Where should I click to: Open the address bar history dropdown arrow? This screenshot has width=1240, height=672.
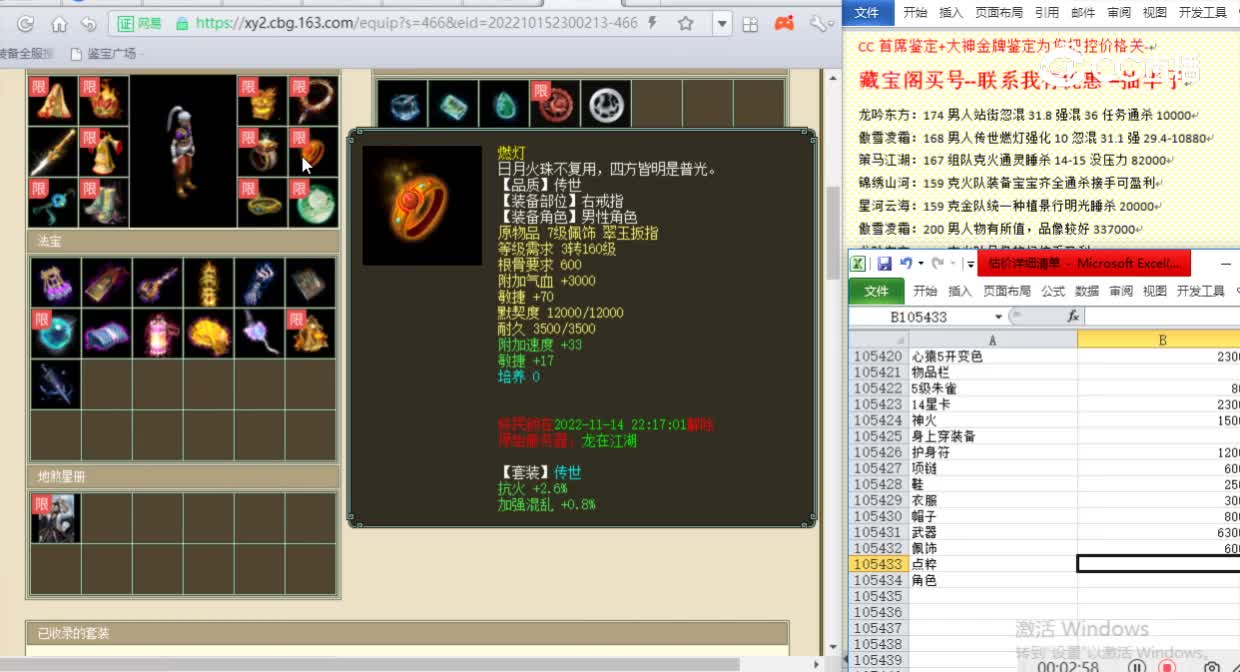point(720,23)
